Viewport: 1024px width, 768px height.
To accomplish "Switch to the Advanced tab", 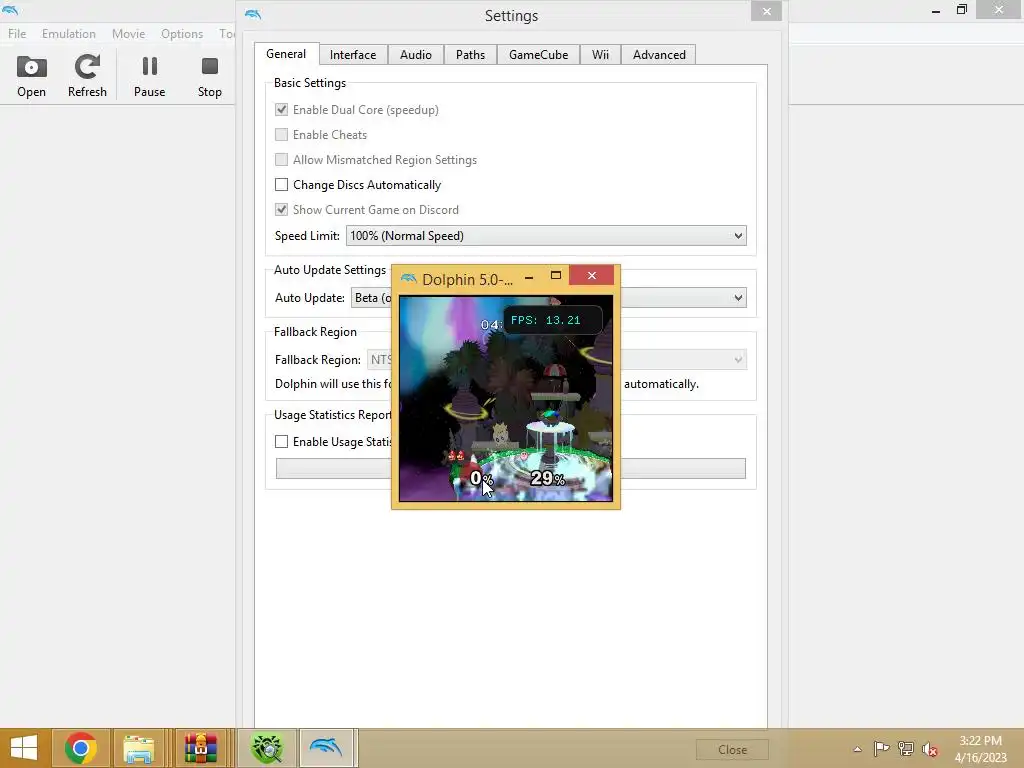I will pos(659,55).
